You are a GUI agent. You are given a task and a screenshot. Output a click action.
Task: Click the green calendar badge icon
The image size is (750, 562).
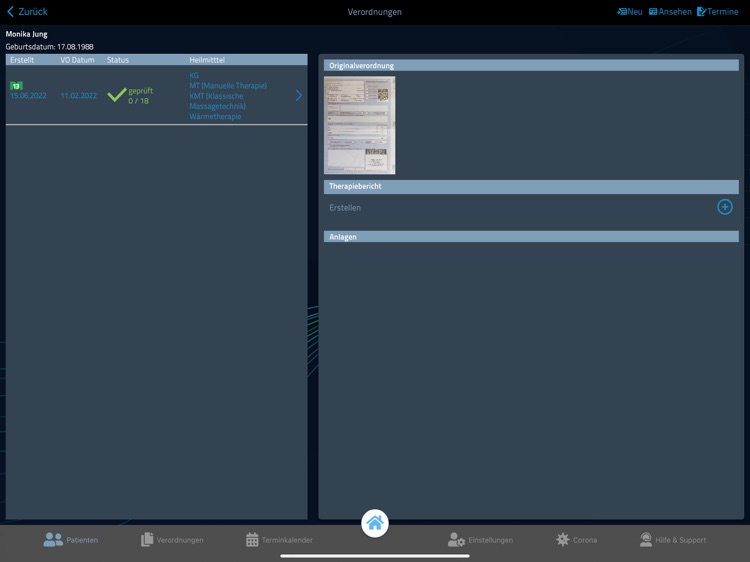click(x=16, y=86)
